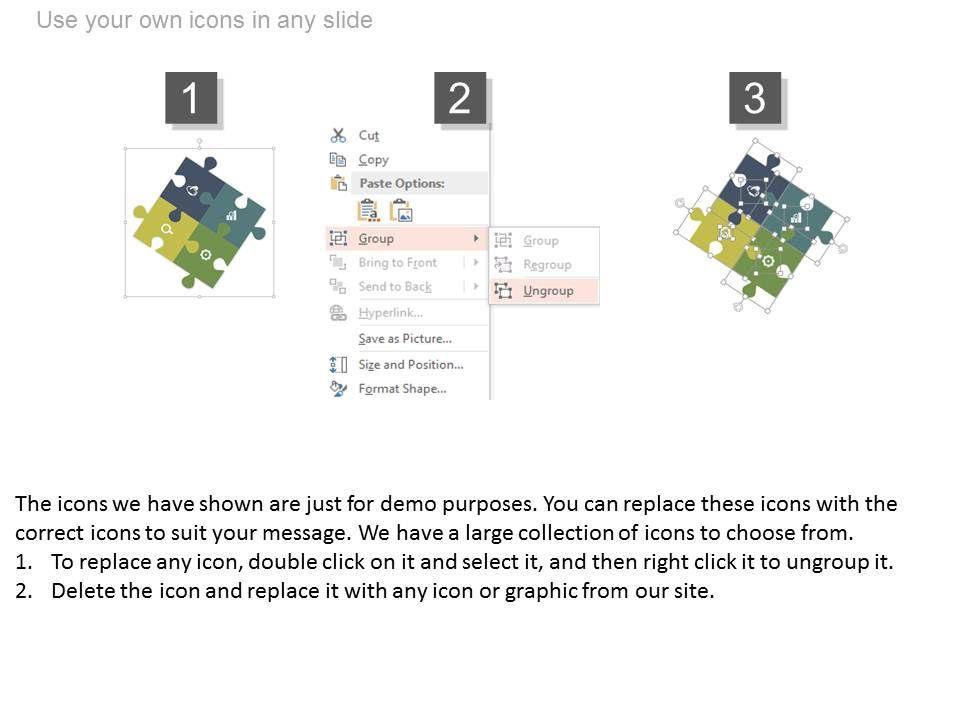Image resolution: width=960 pixels, height=720 pixels.
Task: Click the gear icon on green puzzle piece
Action: 206,254
